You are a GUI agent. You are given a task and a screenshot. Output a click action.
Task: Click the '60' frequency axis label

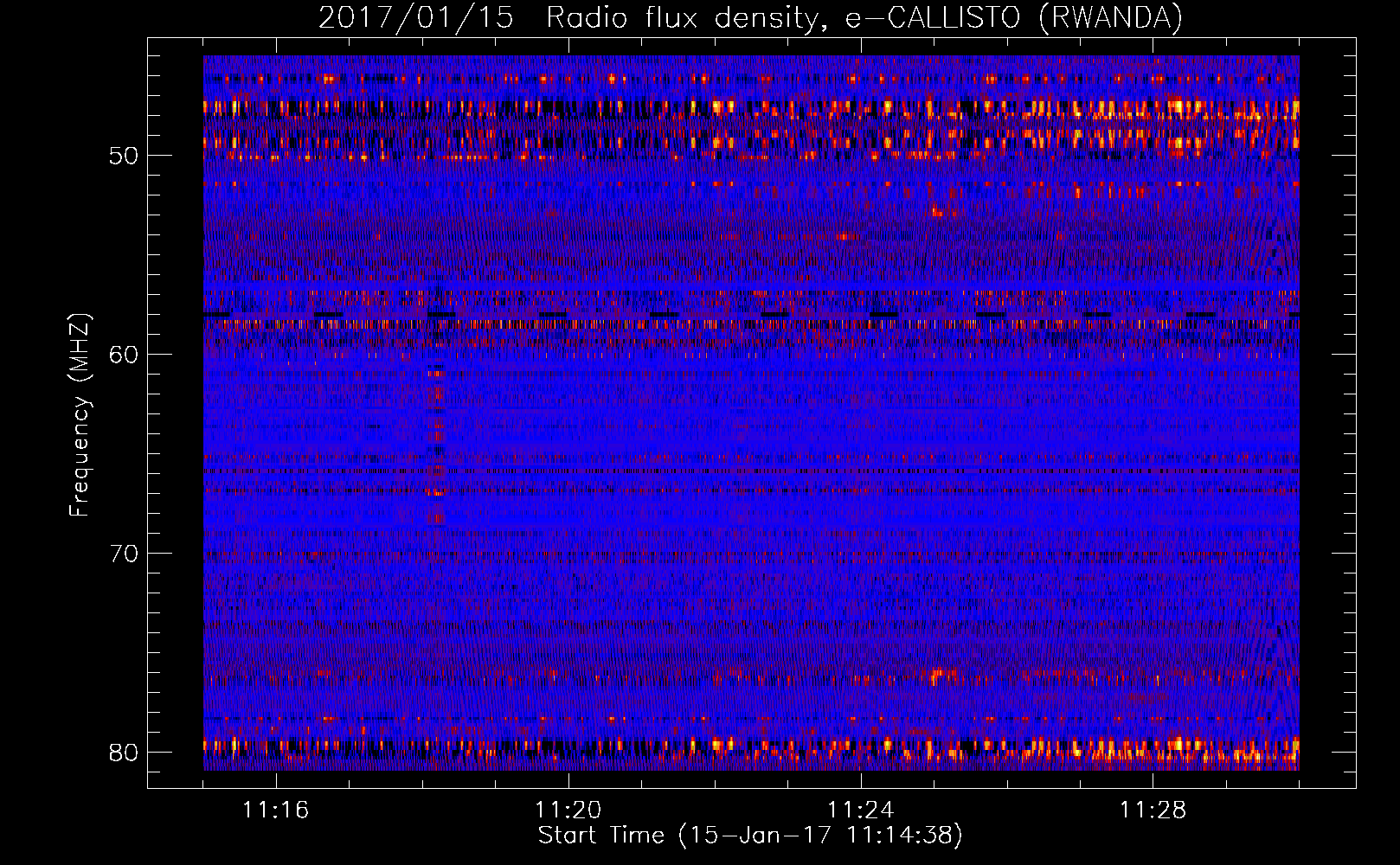(124, 355)
